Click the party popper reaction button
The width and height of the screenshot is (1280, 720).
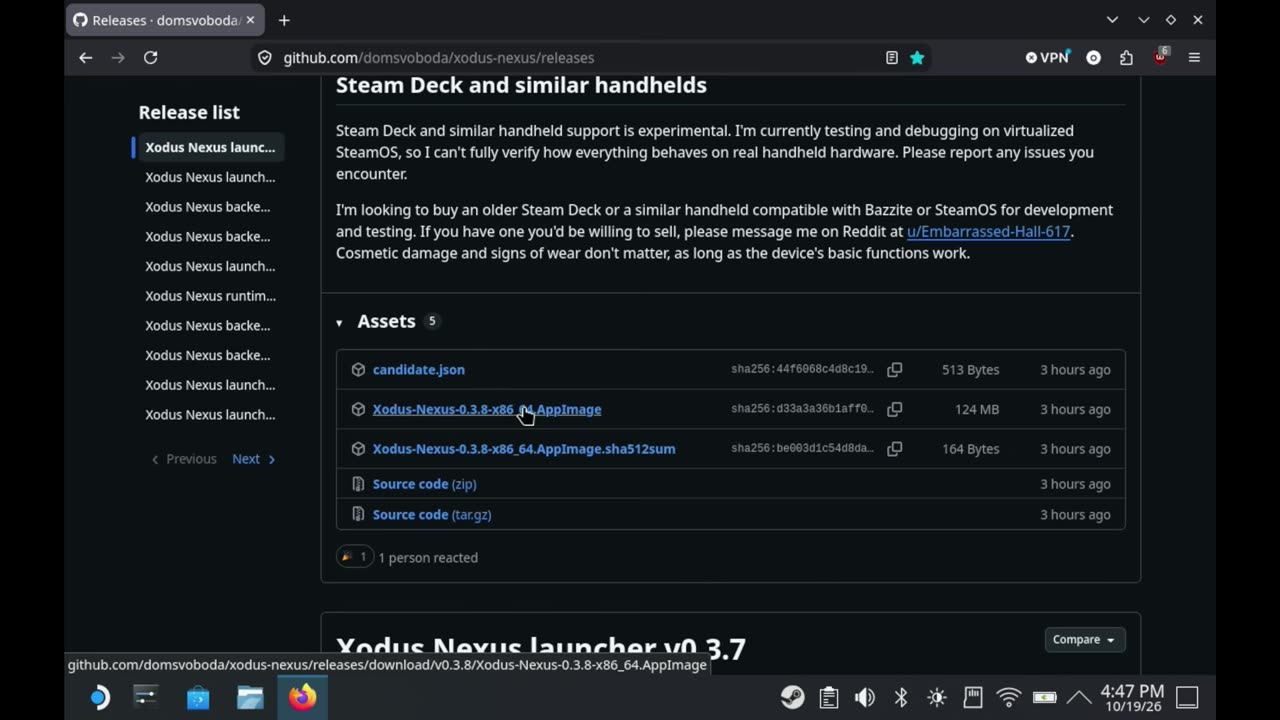coord(354,557)
